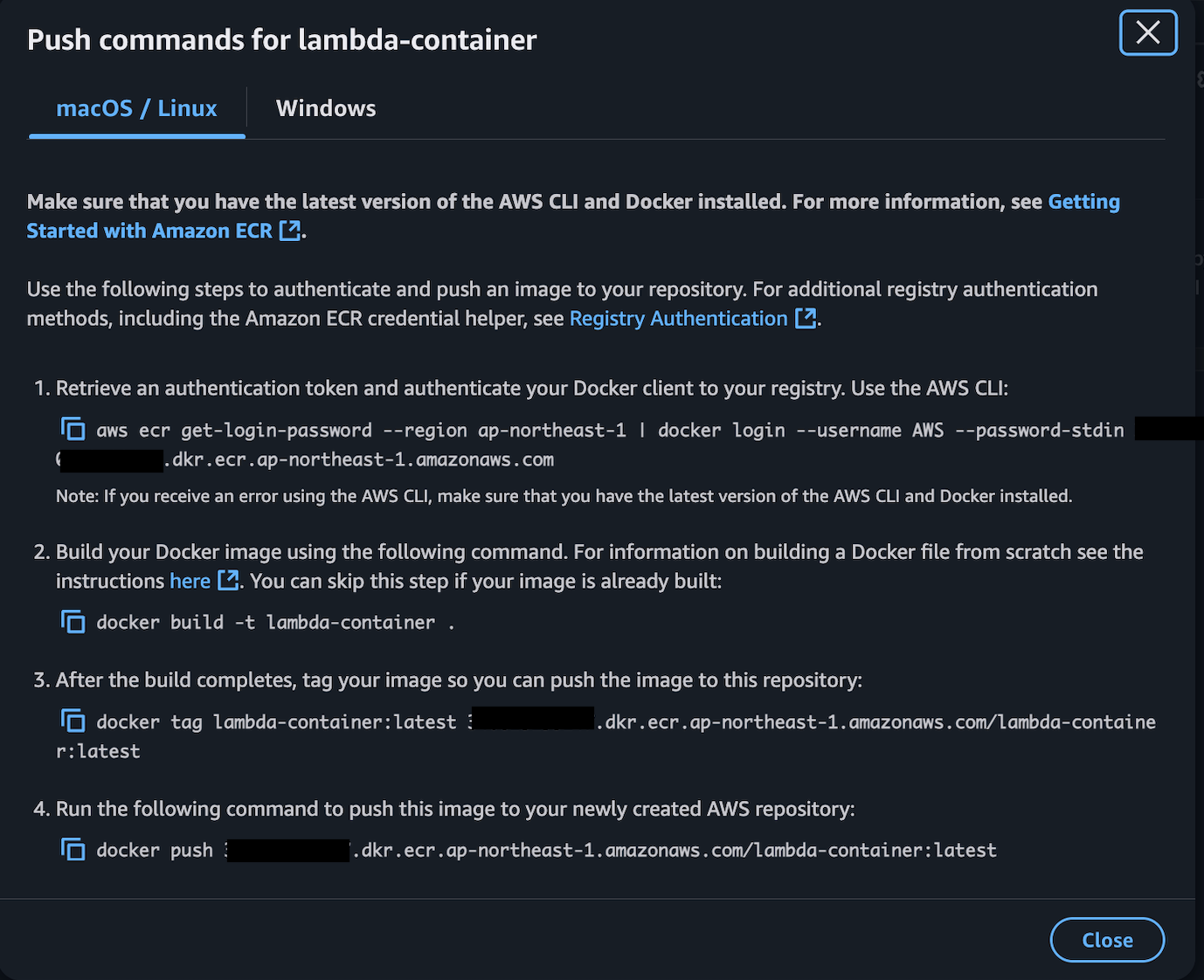This screenshot has height=980, width=1204.
Task: Copy the authentication login command
Action: pyautogui.click(x=73, y=429)
